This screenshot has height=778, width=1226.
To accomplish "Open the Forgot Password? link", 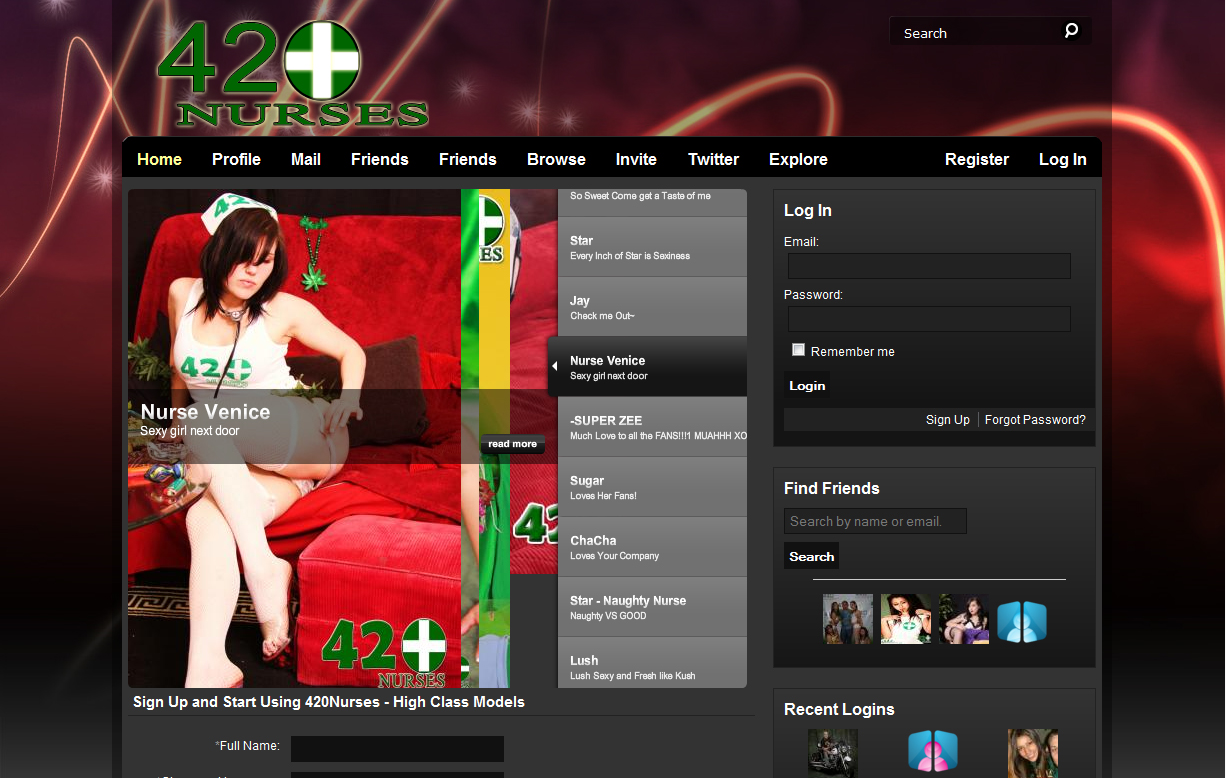I will pyautogui.click(x=1035, y=420).
